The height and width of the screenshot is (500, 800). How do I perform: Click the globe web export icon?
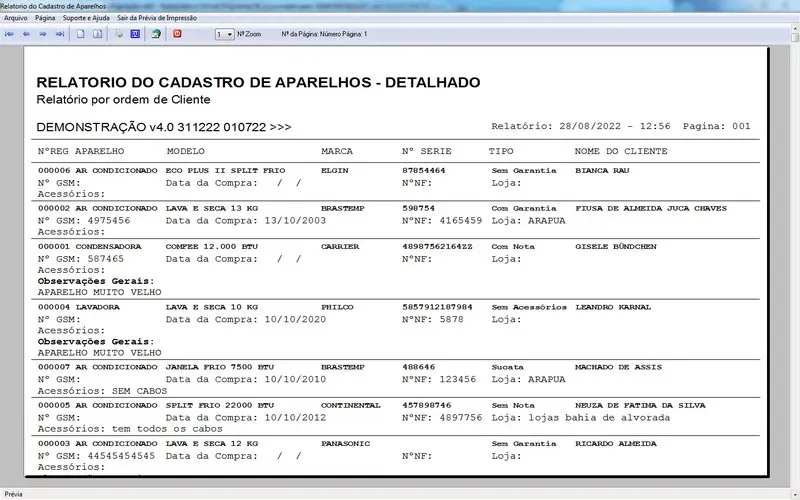coord(156,34)
